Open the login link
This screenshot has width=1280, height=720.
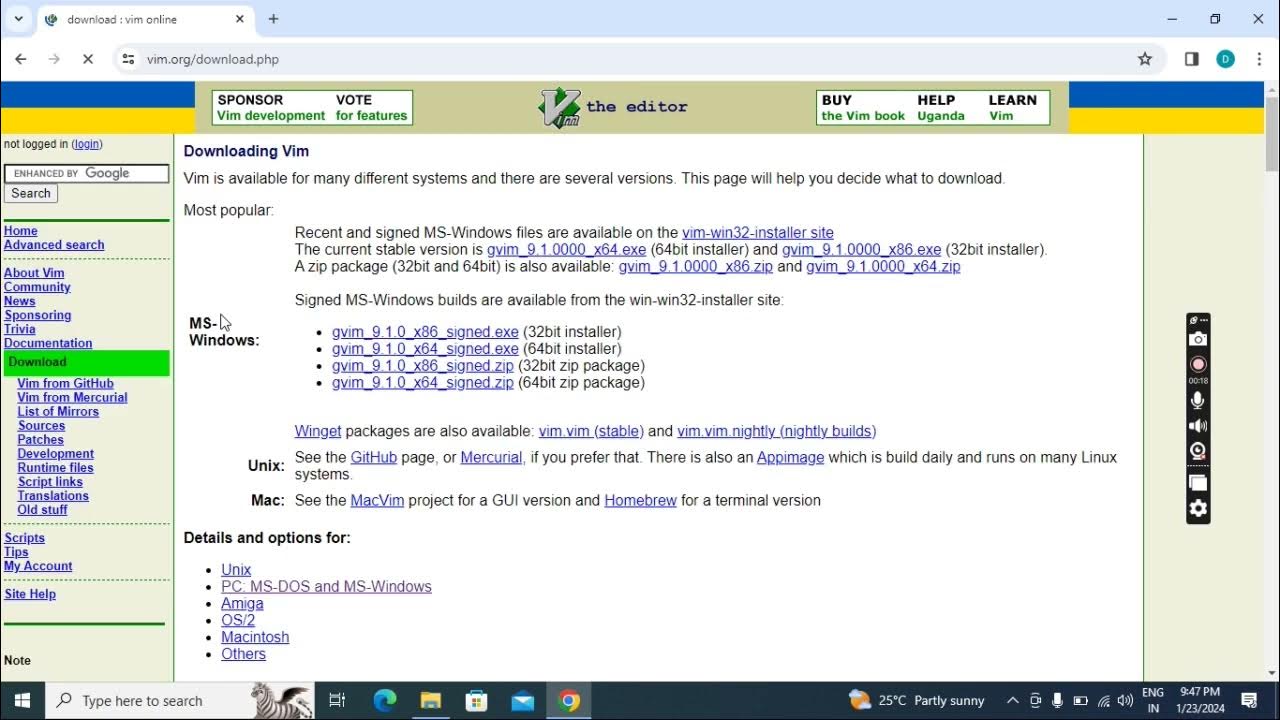87,144
